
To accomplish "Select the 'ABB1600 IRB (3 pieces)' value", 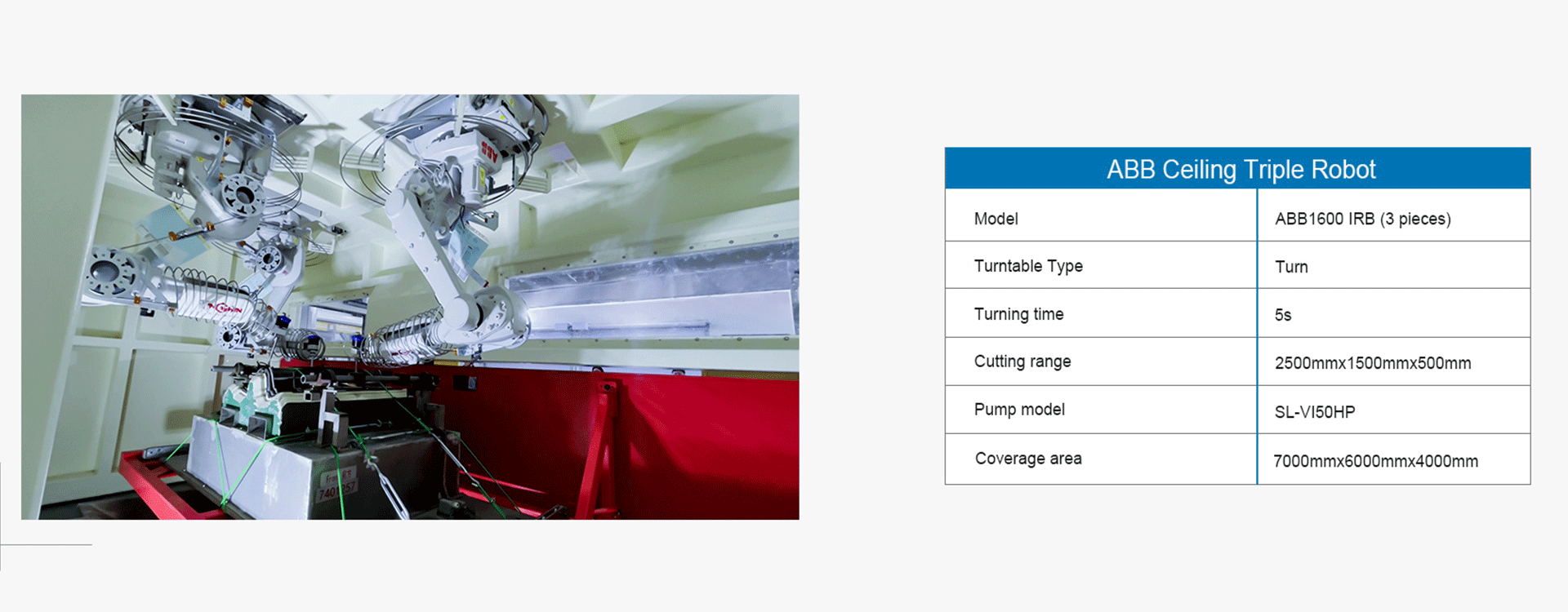I will point(1363,219).
